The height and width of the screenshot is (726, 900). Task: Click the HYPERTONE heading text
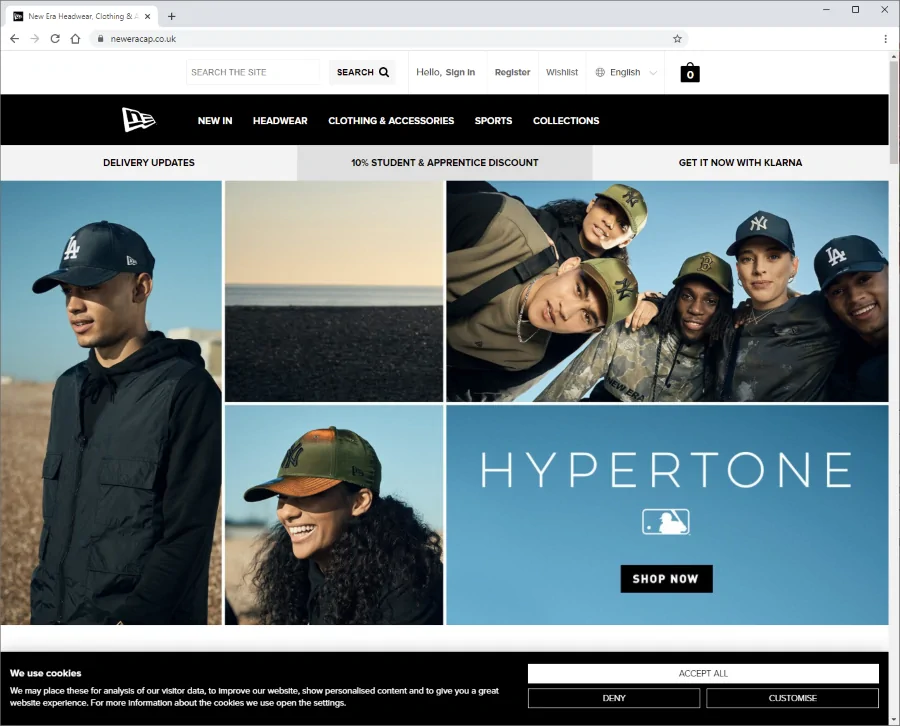click(x=666, y=469)
